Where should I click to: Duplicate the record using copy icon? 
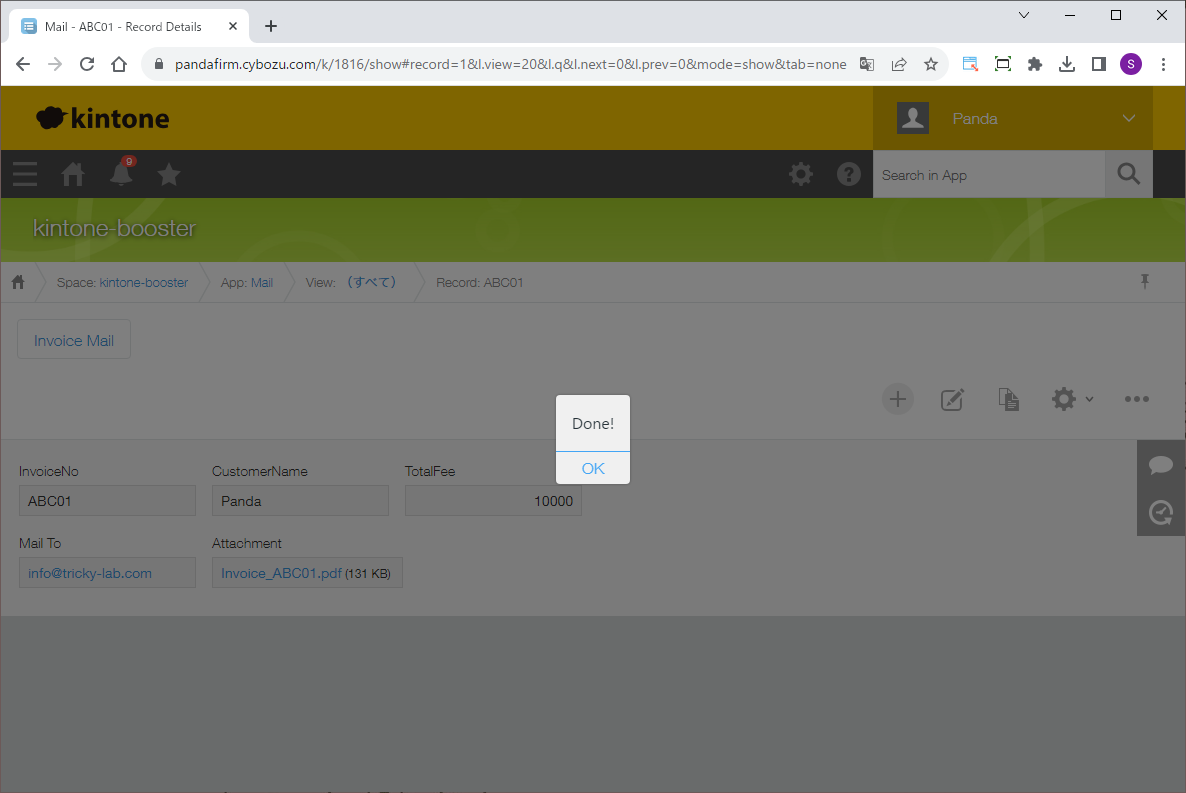1009,400
